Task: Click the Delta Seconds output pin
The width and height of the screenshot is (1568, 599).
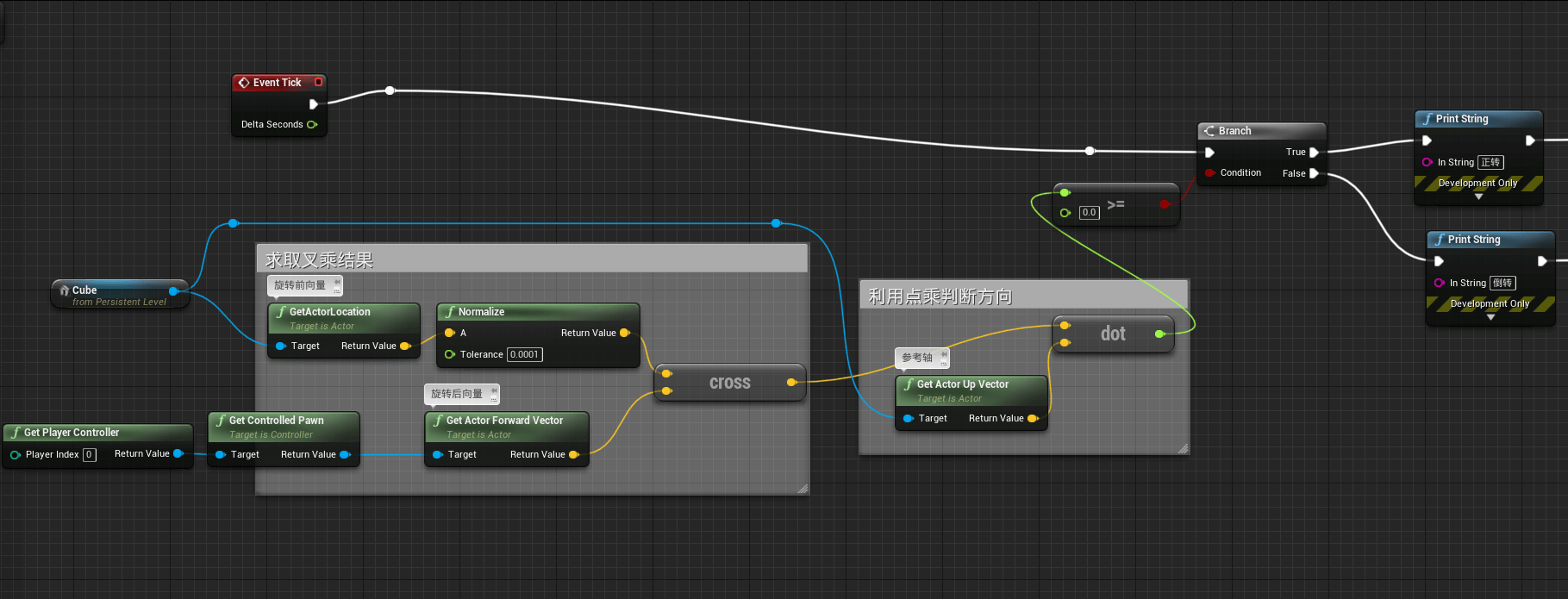Action: coord(312,124)
